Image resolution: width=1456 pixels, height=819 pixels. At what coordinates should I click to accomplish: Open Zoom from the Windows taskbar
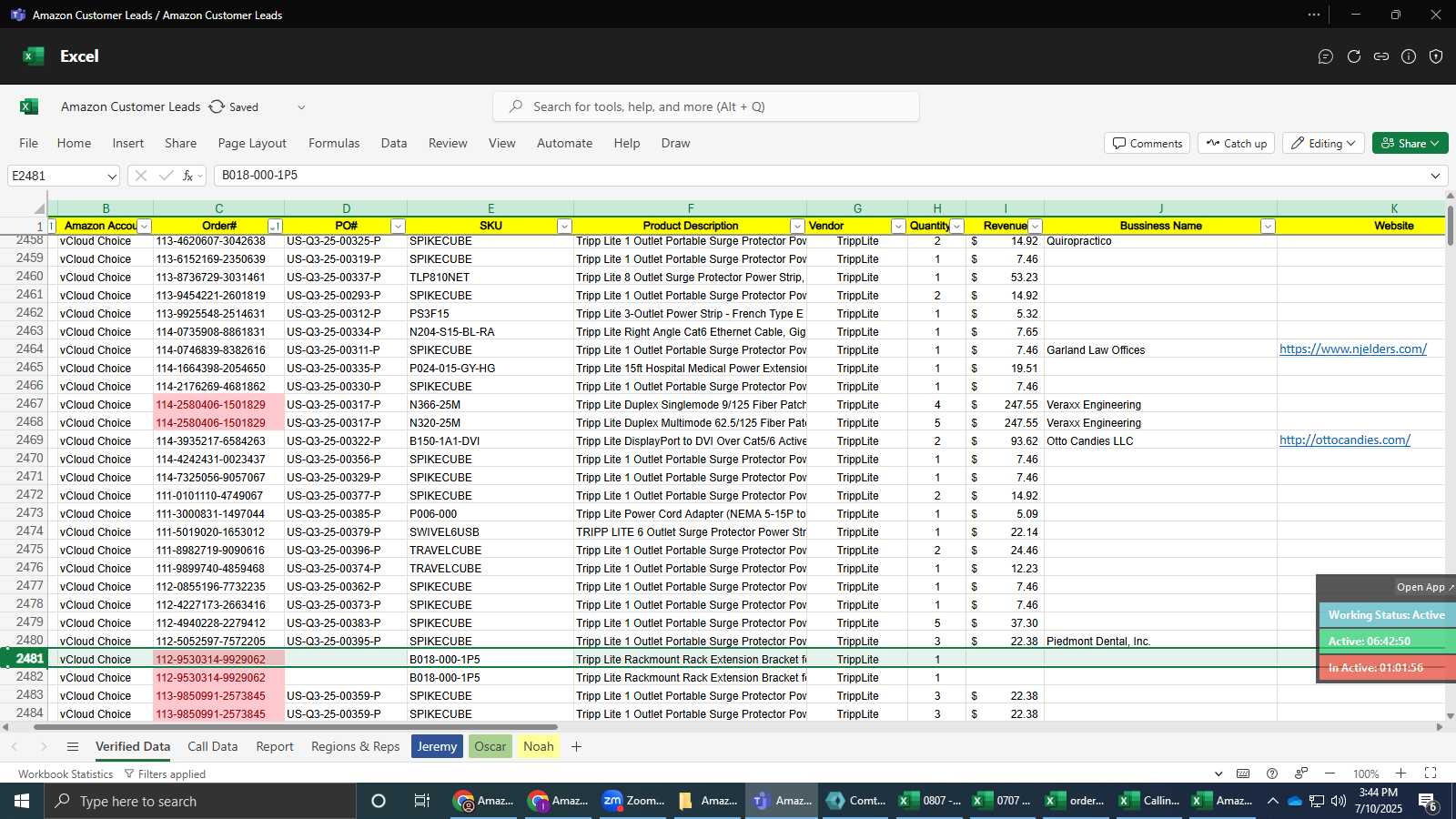(x=633, y=801)
